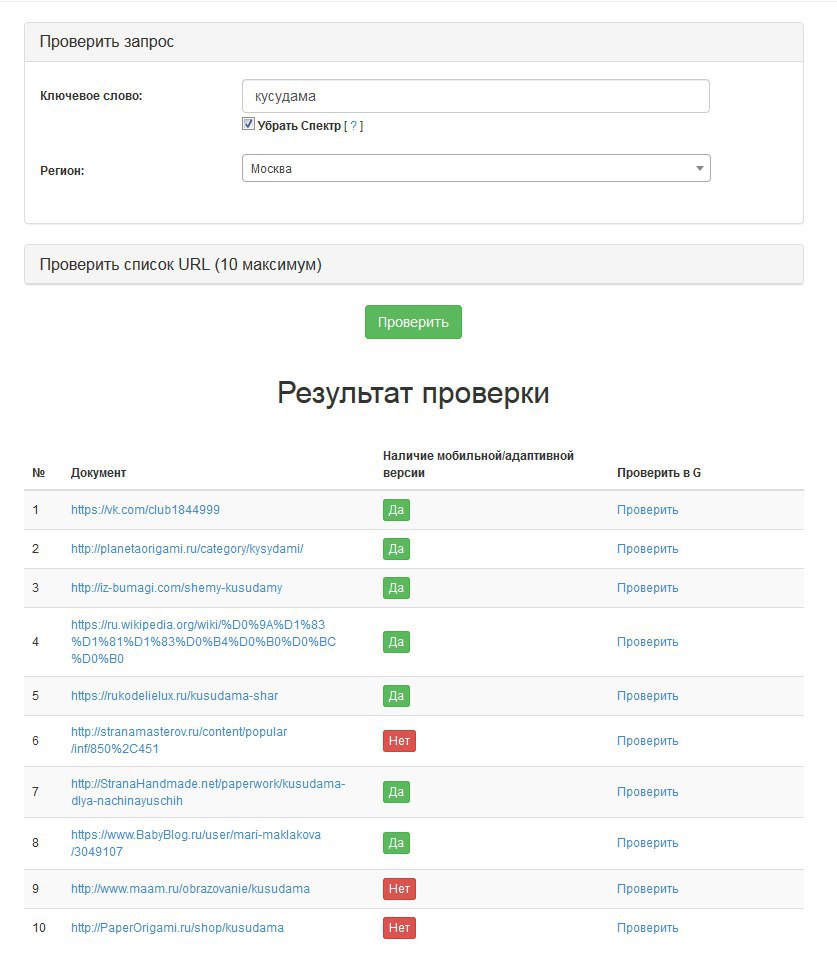Open the rukodelielux.ru kusudama-shar link
The height and width of the screenshot is (968, 837).
click(175, 696)
